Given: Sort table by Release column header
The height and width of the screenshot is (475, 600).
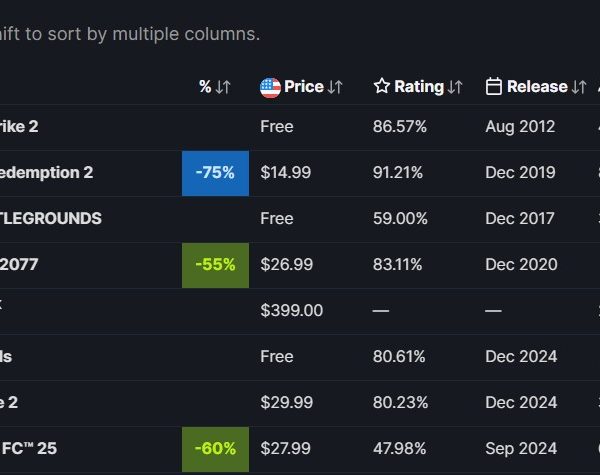Looking at the screenshot, I should pyautogui.click(x=537, y=87).
